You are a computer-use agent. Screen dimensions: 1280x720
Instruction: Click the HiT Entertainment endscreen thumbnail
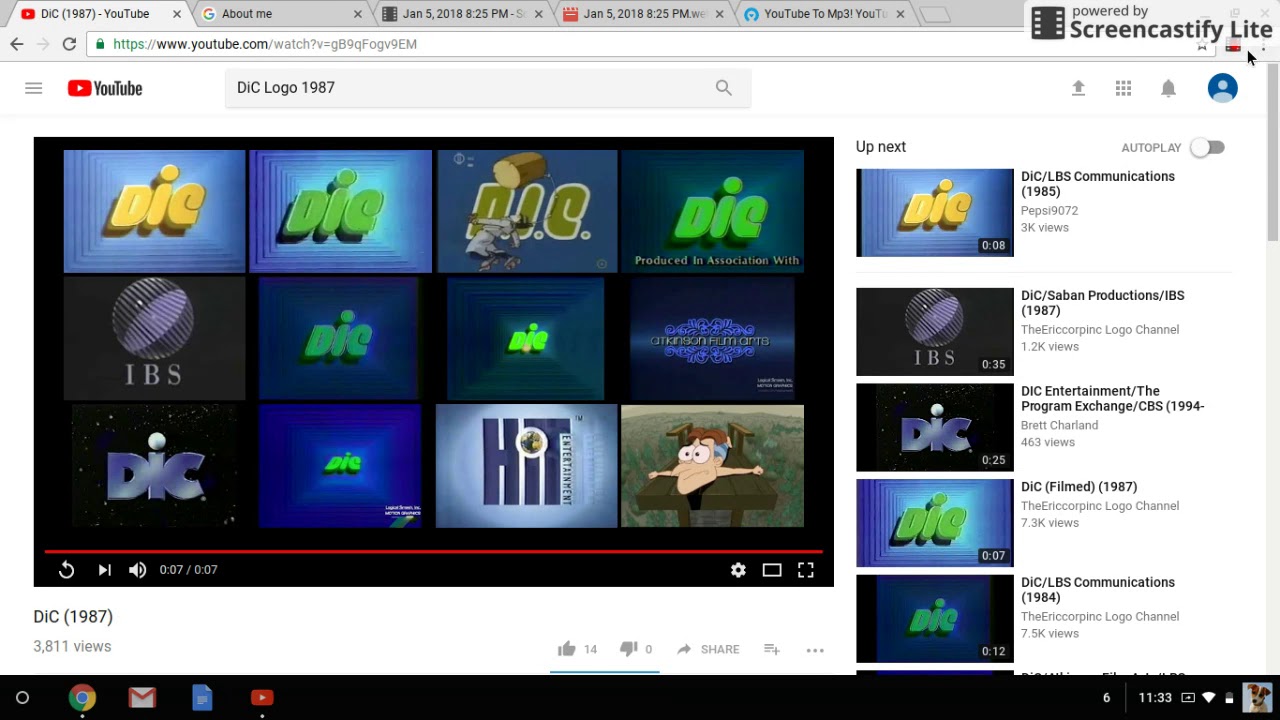(527, 465)
